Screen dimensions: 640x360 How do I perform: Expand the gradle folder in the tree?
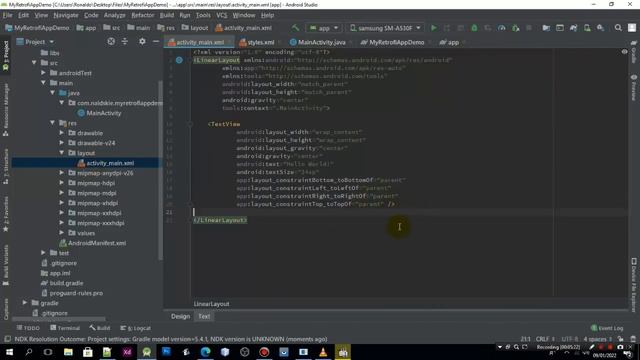[25, 303]
